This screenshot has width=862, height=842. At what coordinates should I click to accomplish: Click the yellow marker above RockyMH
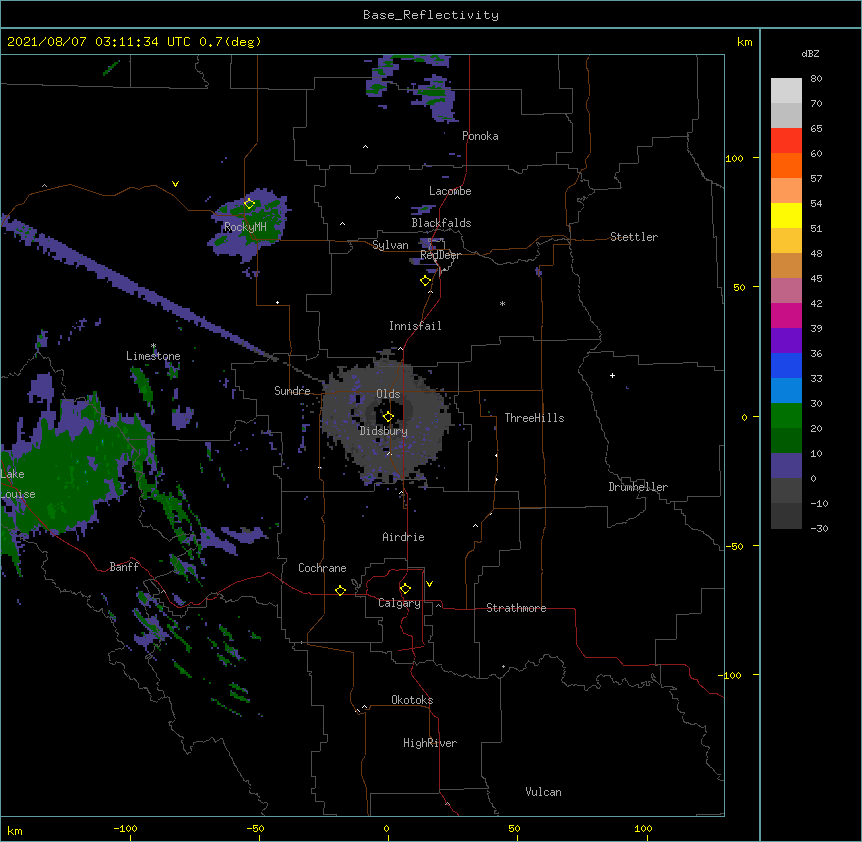pos(250,204)
